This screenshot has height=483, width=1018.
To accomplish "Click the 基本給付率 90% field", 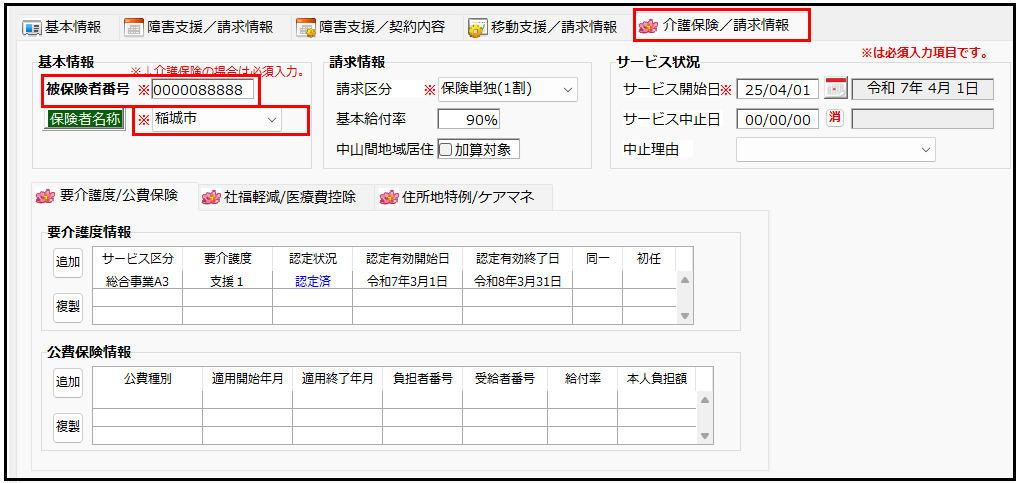I will pyautogui.click(x=469, y=120).
